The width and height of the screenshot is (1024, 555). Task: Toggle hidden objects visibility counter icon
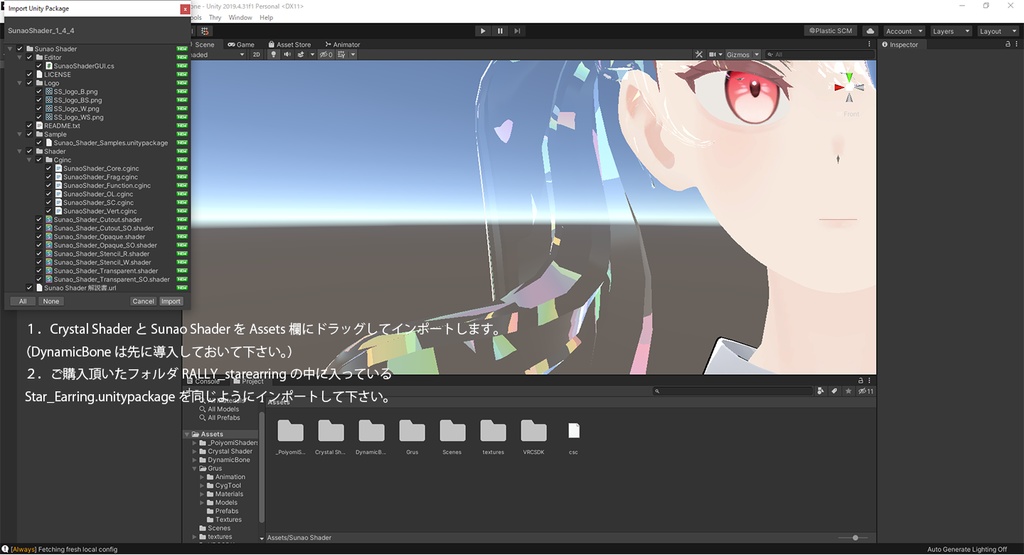[x=325, y=55]
